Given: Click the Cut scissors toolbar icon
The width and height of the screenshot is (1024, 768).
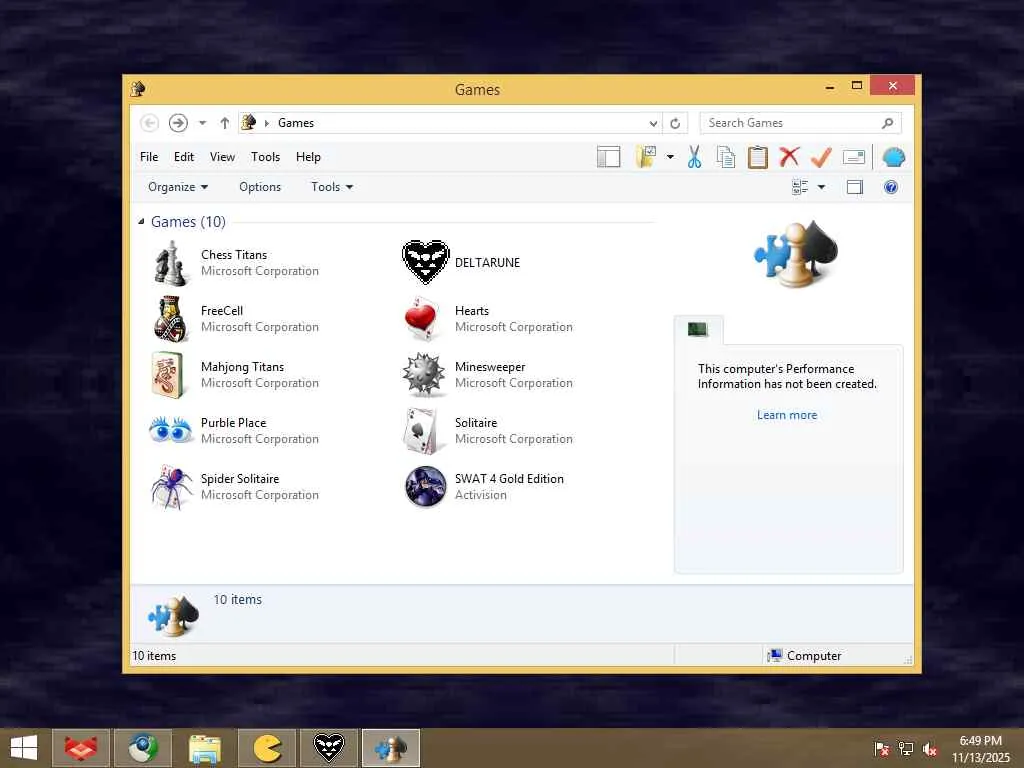Looking at the screenshot, I should pos(694,157).
